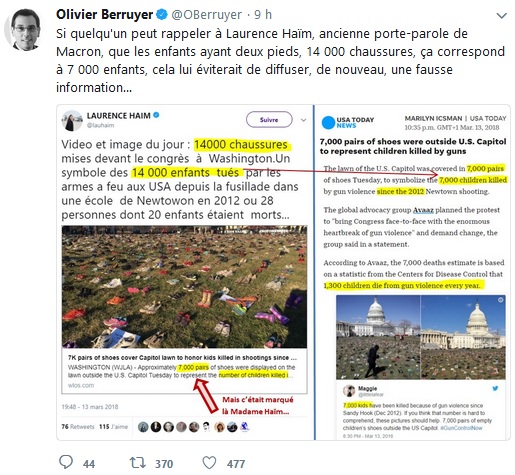Open the shoes on grass photo
Image resolution: width=515 pixels, height=475 pixels.
coord(184,287)
